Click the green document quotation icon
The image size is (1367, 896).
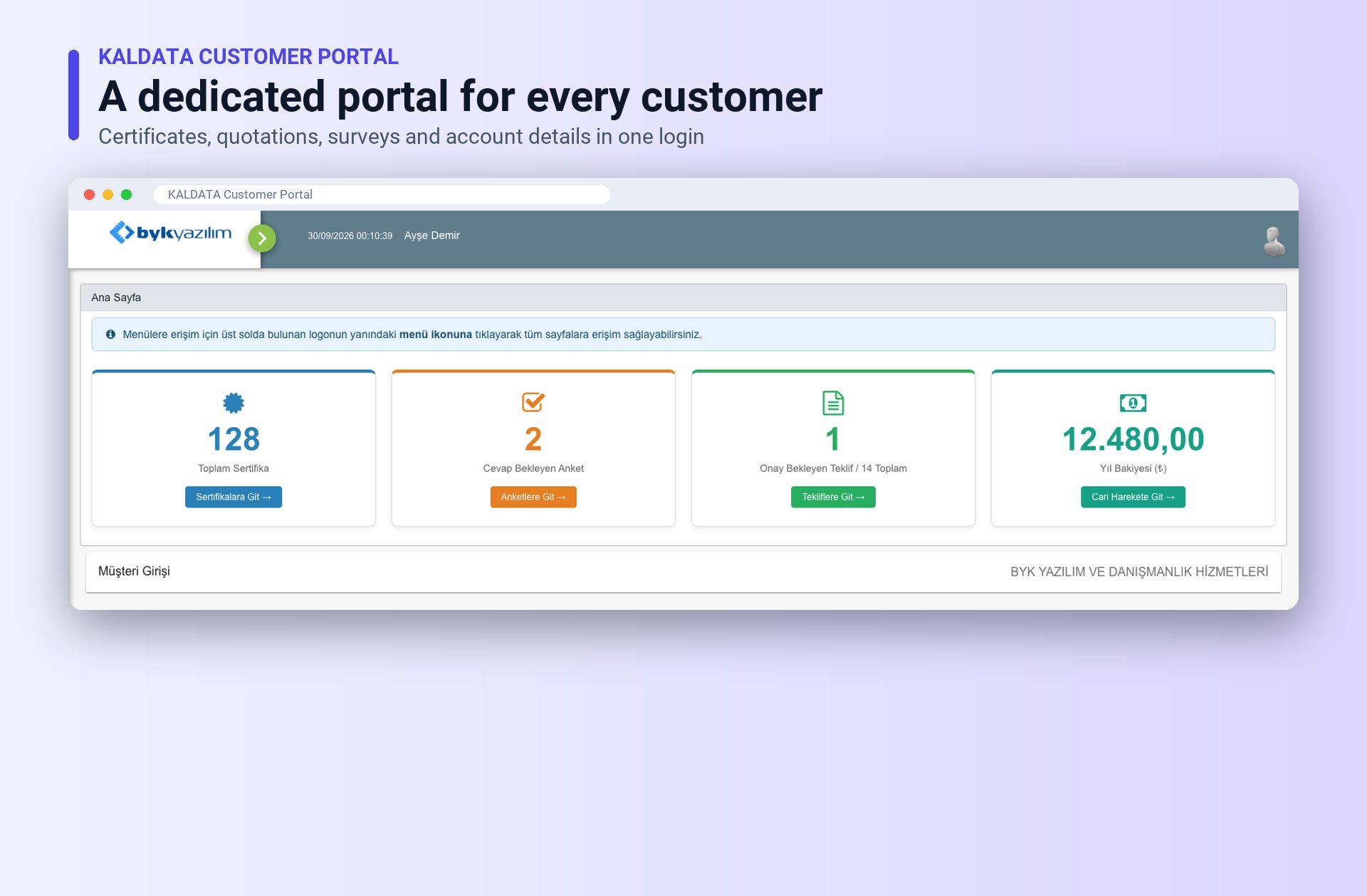(833, 403)
